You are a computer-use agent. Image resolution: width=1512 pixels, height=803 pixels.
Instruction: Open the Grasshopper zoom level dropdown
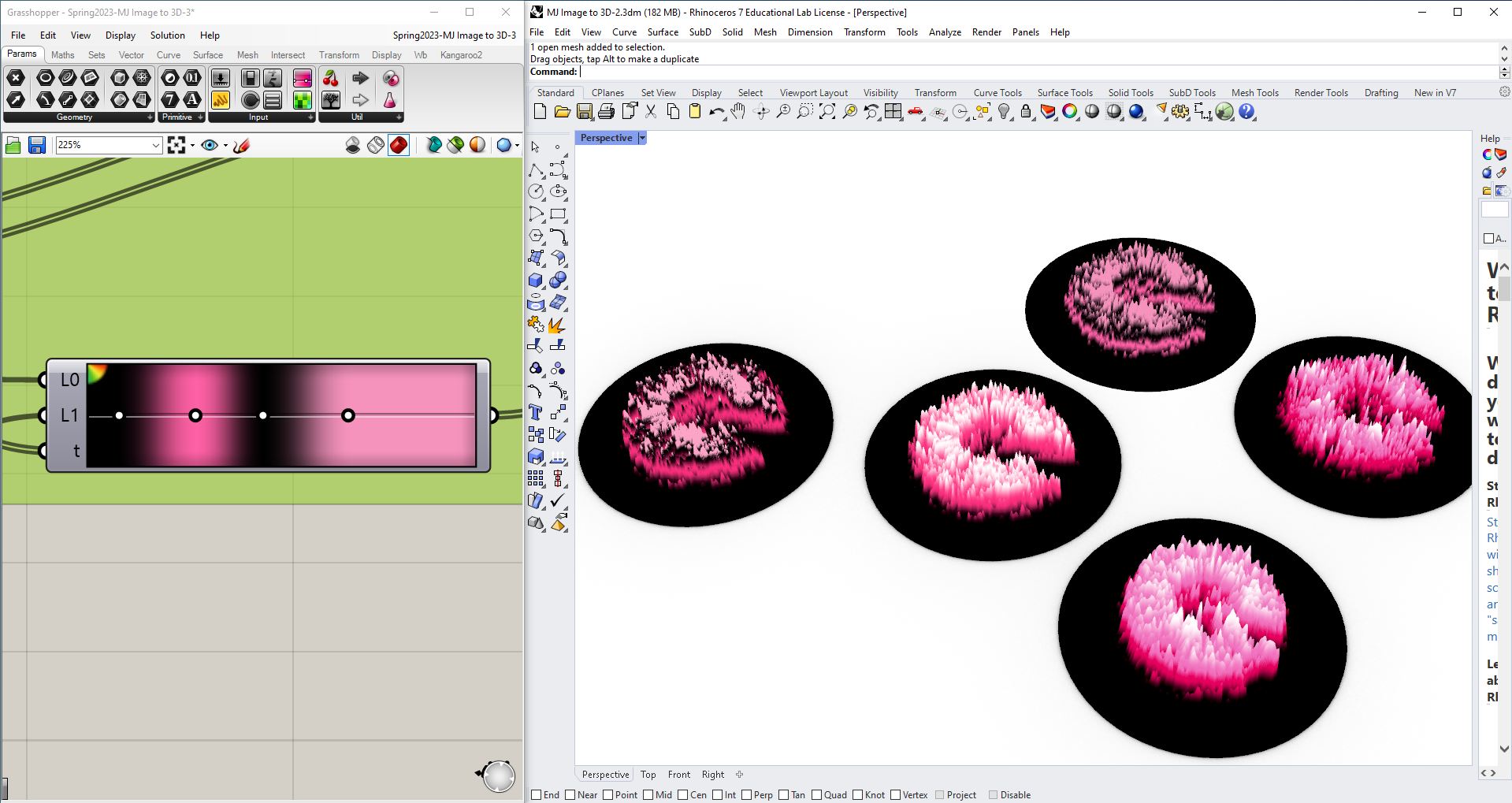(x=155, y=145)
